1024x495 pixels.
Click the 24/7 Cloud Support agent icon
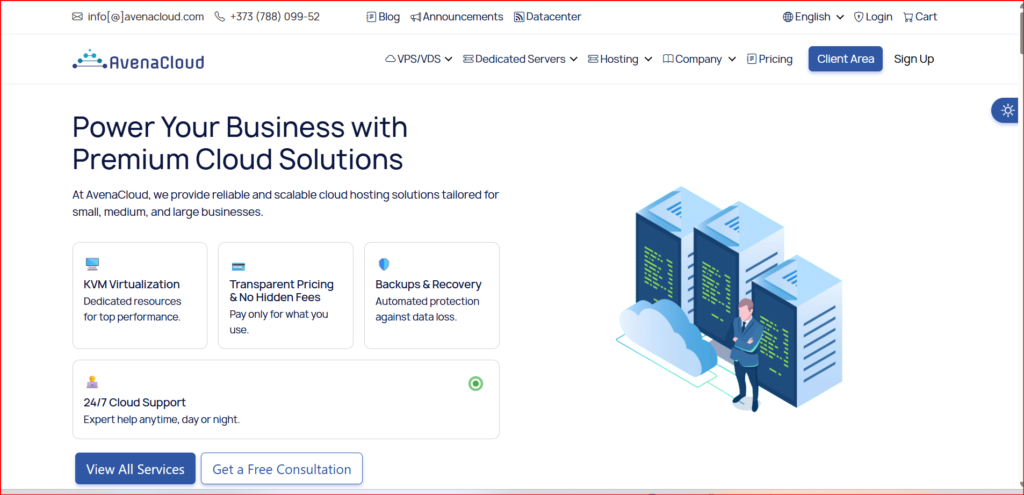92,382
